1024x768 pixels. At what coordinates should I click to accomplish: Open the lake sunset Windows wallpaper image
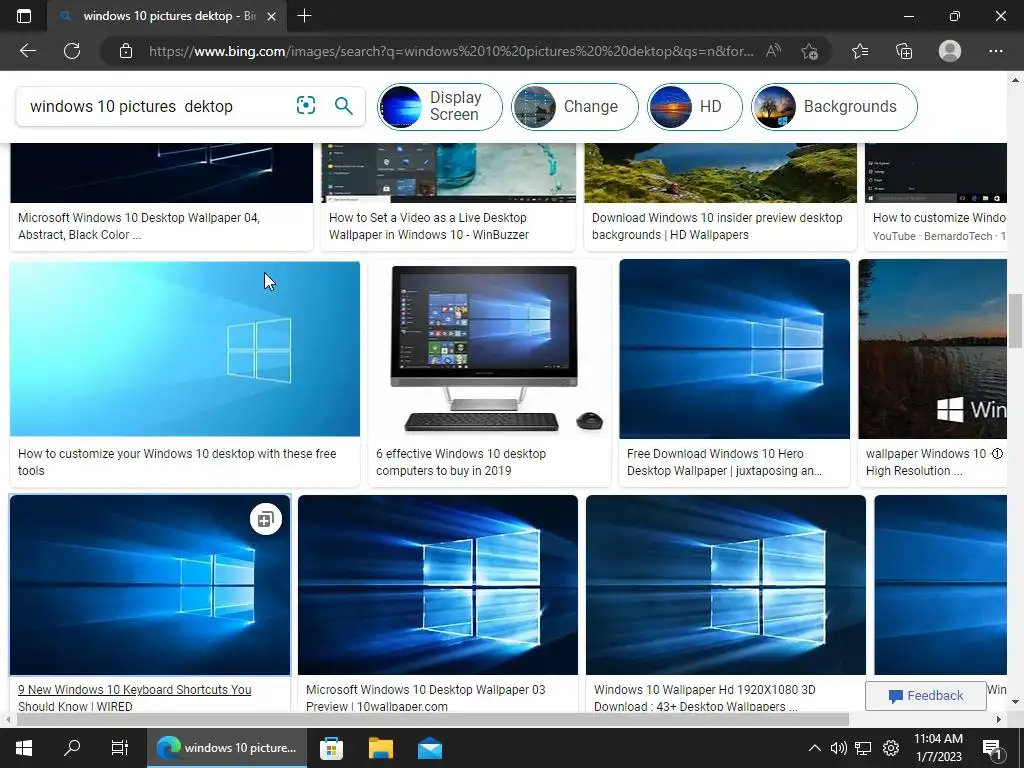933,349
